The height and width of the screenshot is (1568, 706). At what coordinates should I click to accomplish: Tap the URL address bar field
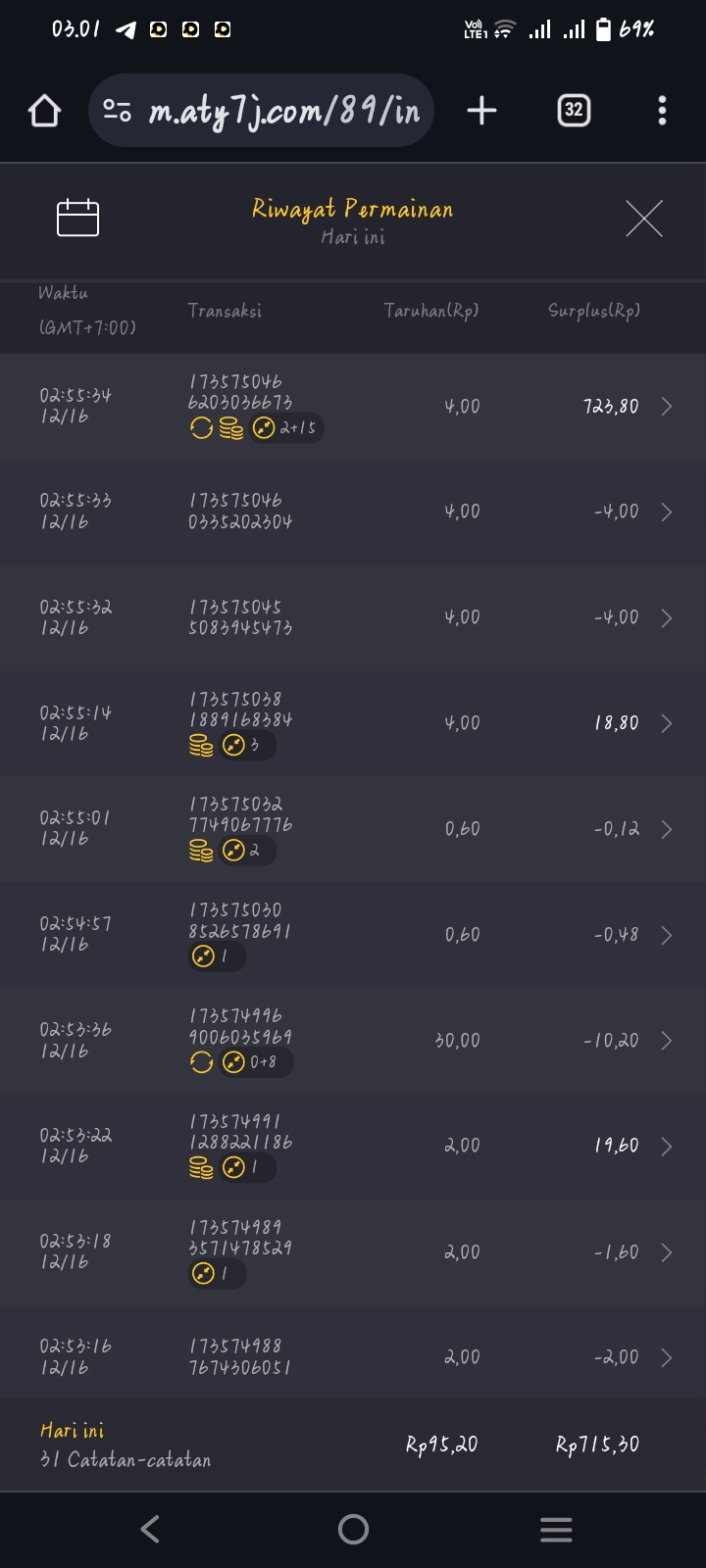pyautogui.click(x=284, y=111)
